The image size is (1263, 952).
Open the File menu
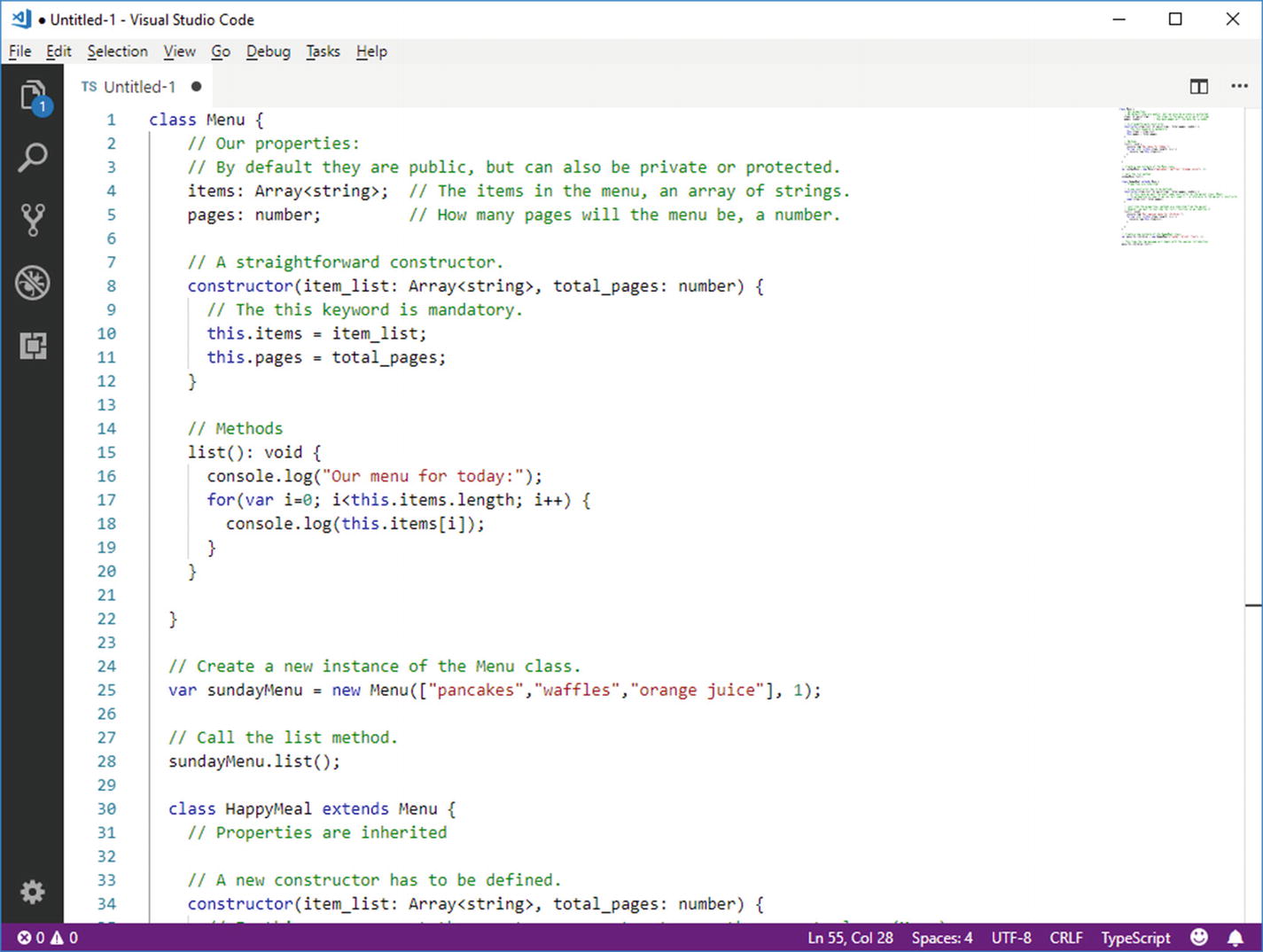coord(19,51)
